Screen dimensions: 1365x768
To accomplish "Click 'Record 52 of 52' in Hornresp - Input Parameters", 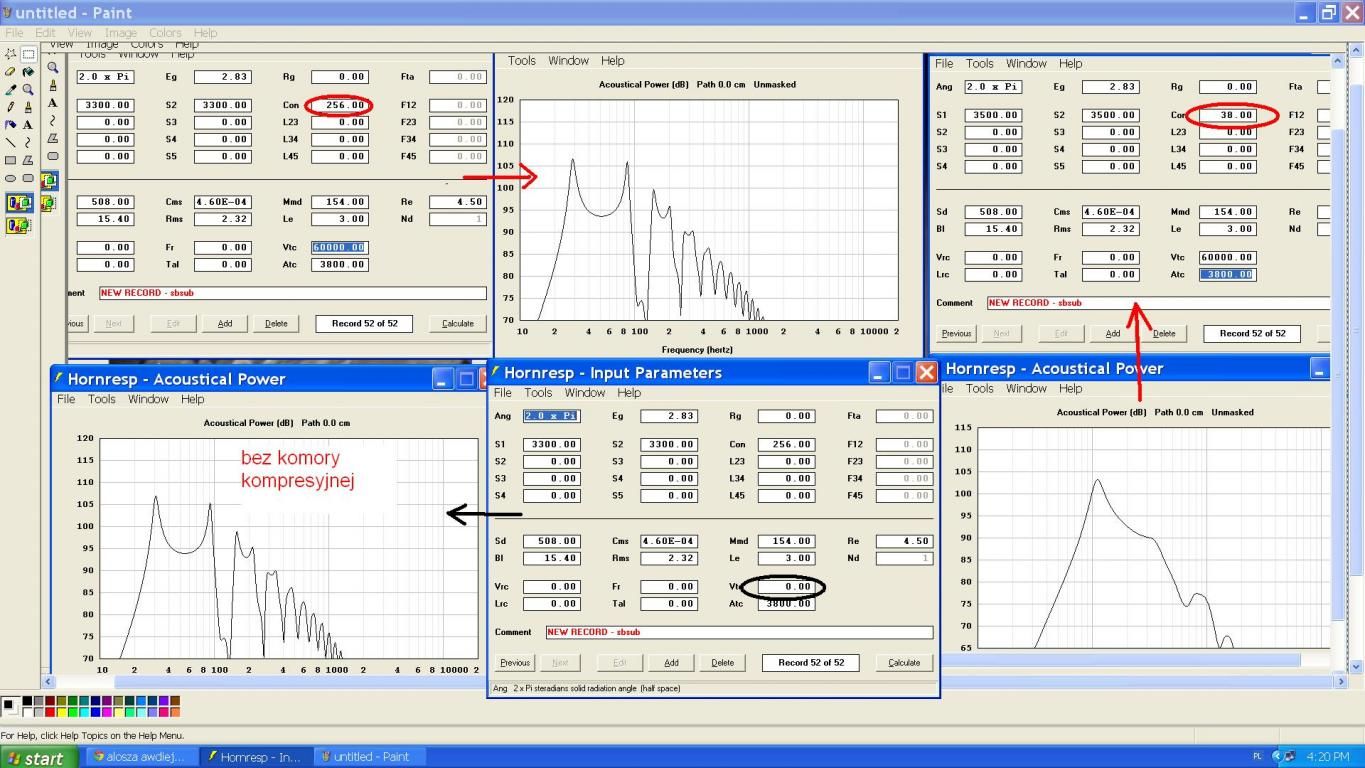I will click(811, 662).
